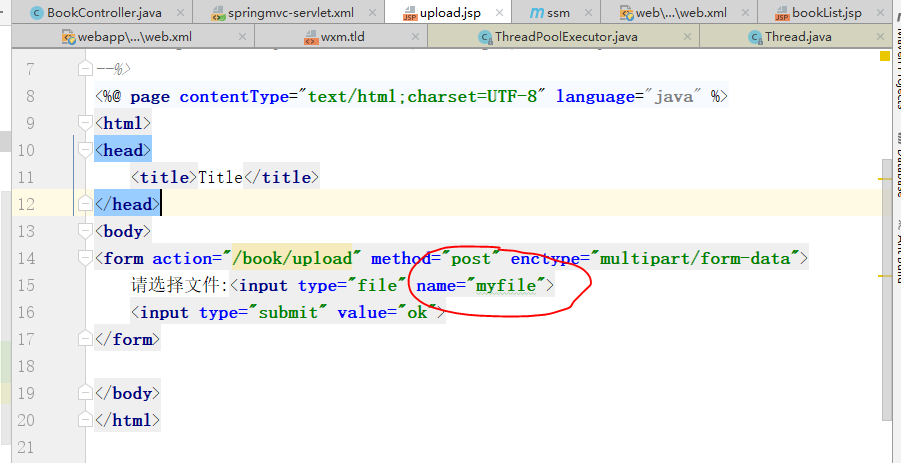Close the web\...\web.xml tab
This screenshot has height=463, width=901.
click(x=744, y=13)
